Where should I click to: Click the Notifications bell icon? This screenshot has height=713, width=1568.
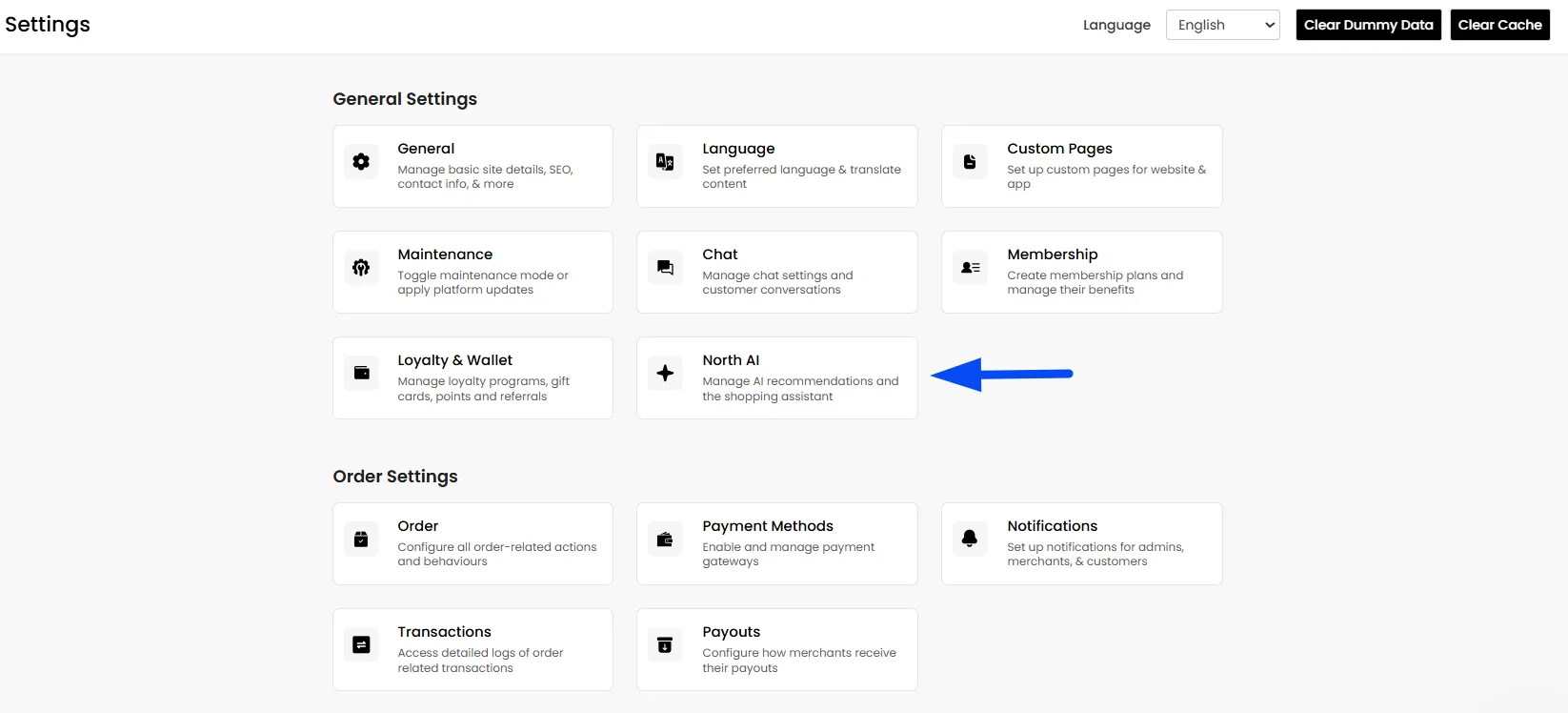click(x=970, y=540)
